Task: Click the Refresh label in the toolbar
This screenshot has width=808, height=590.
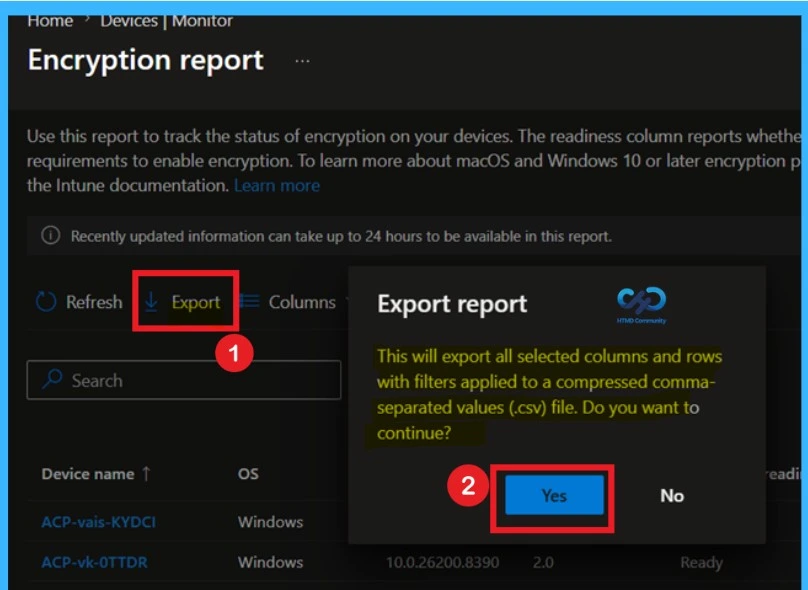Action: click(x=94, y=301)
